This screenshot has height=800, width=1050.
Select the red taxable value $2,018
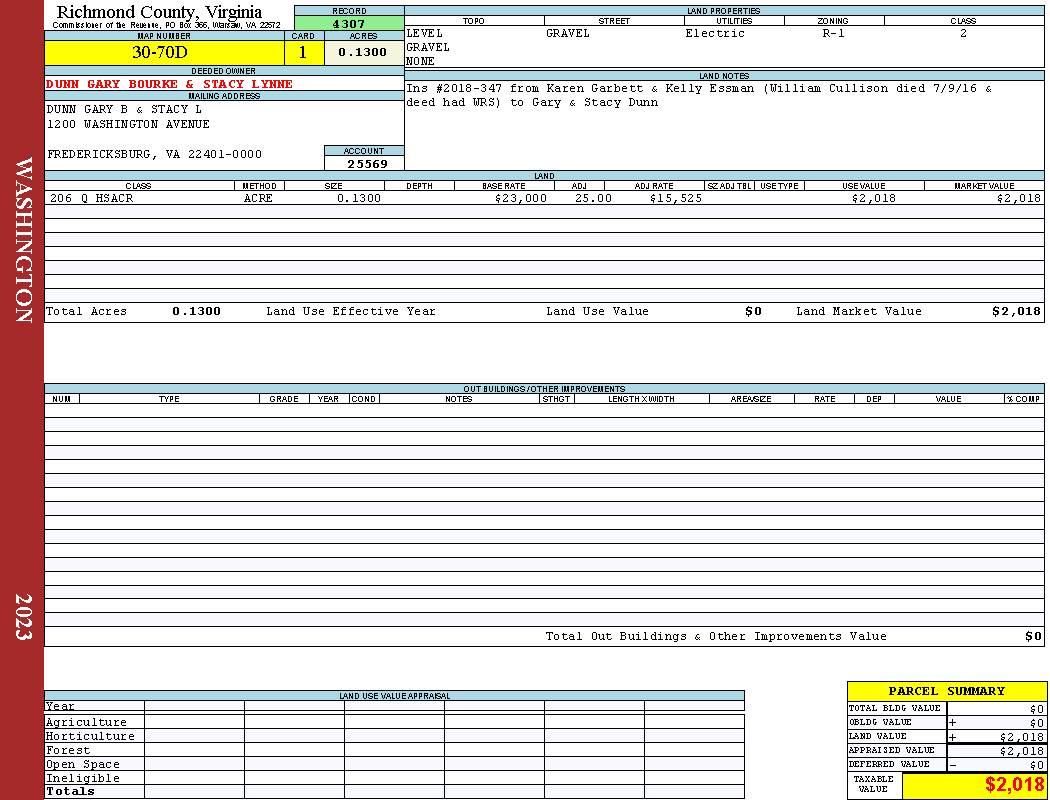1014,784
